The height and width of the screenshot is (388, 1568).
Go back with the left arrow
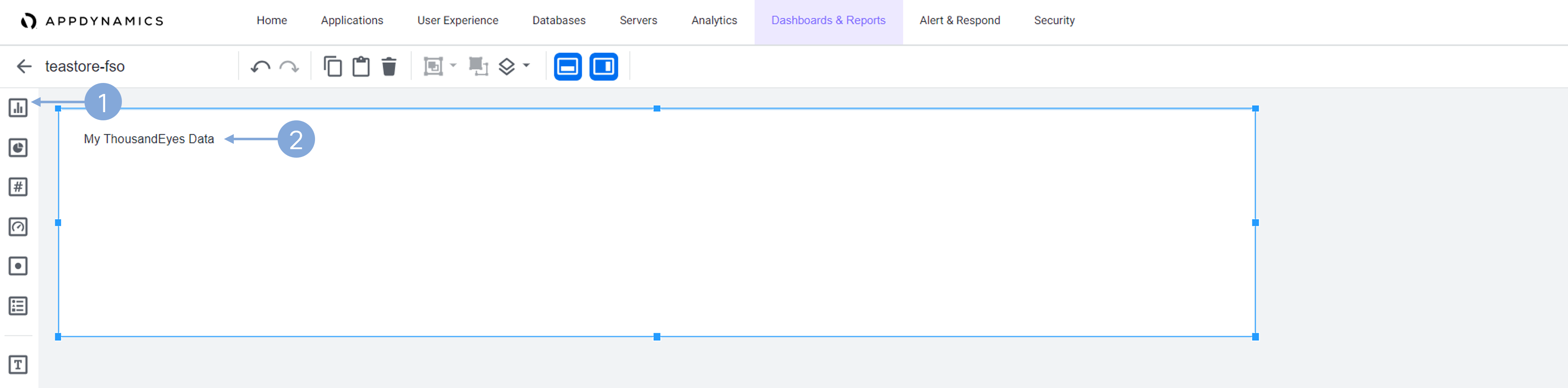click(x=24, y=66)
